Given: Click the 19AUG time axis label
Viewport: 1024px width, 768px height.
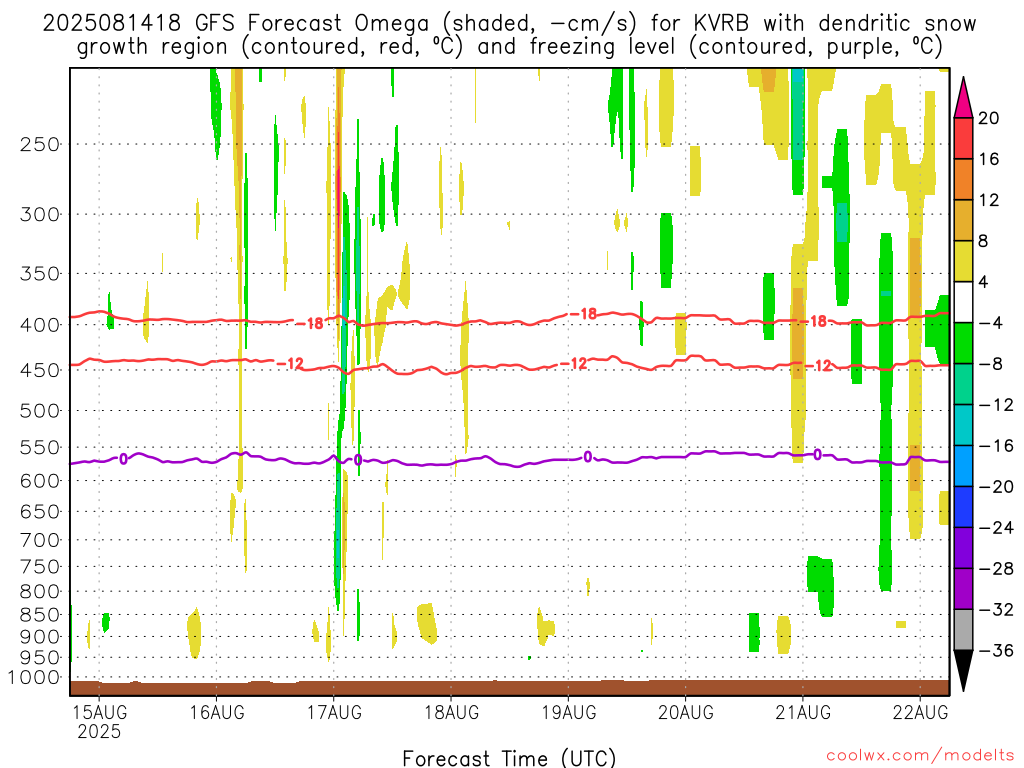Looking at the screenshot, I should point(568,712).
